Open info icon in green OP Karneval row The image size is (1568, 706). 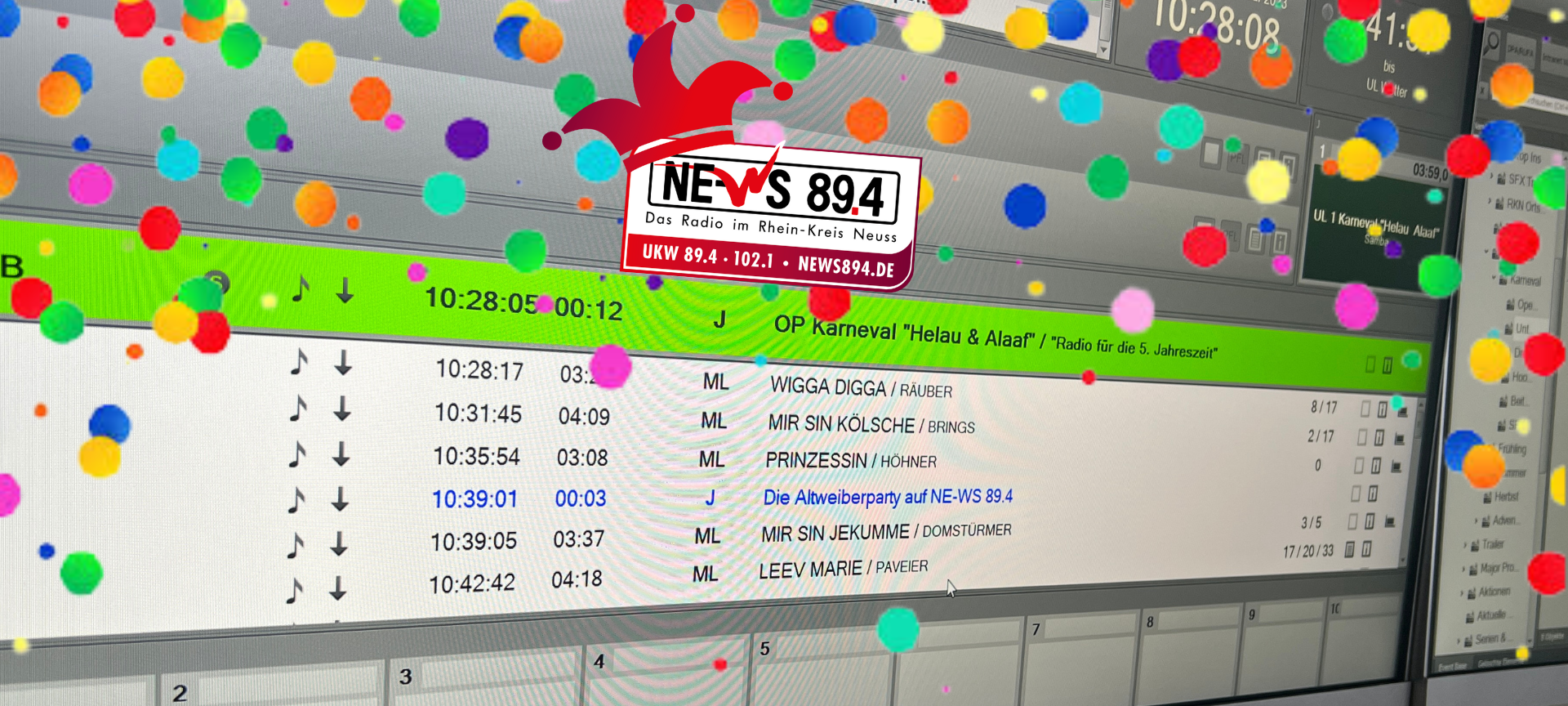1388,365
